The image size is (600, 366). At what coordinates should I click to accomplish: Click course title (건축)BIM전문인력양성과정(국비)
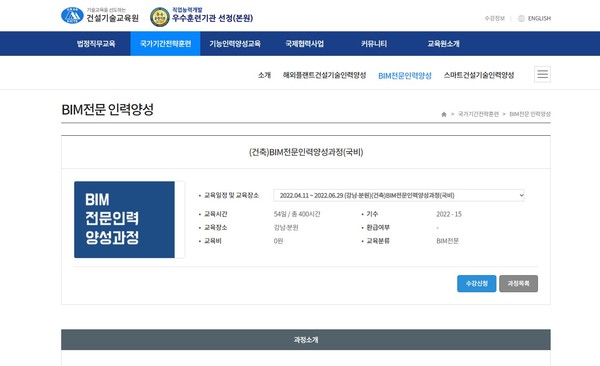pos(306,152)
